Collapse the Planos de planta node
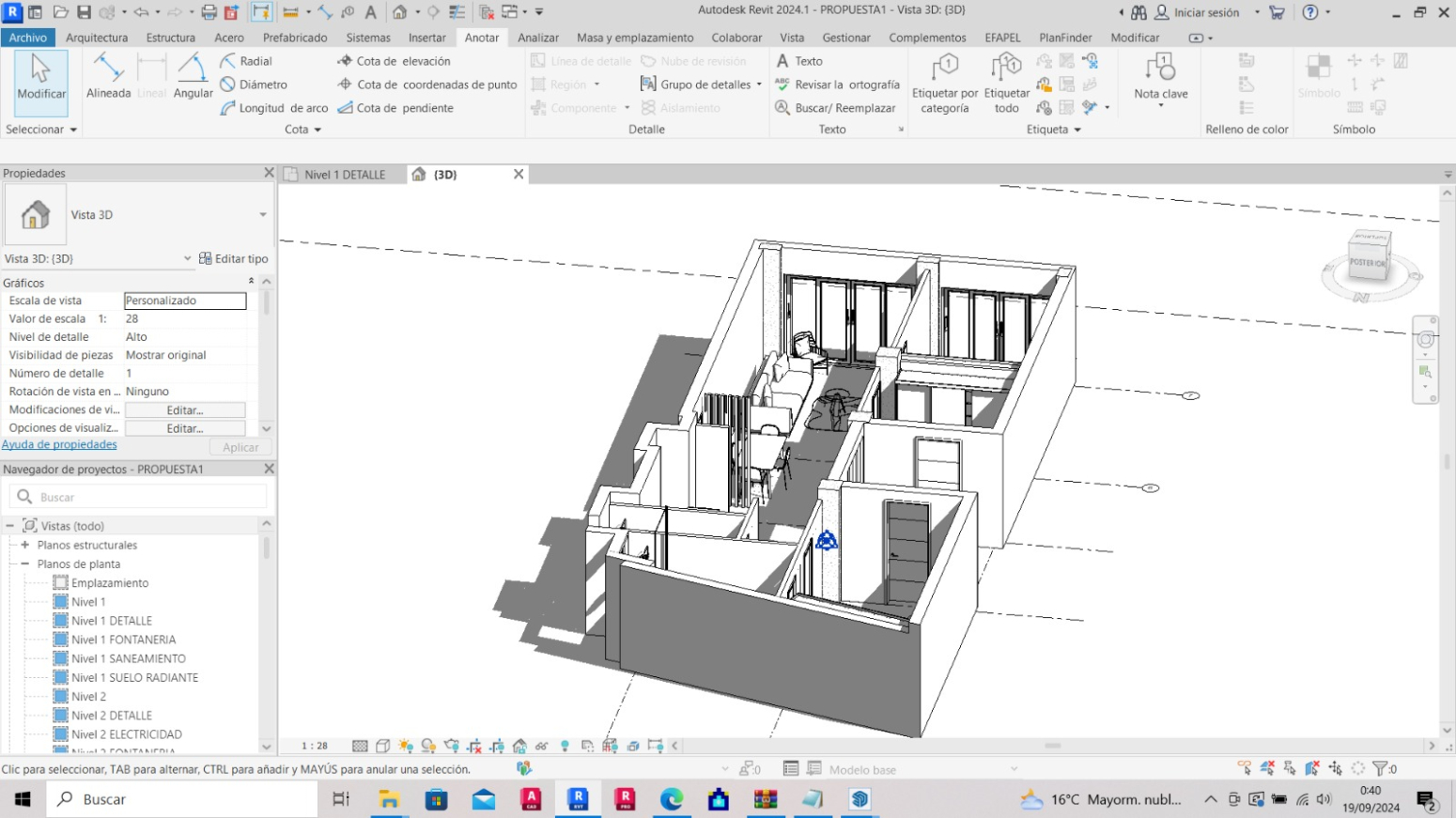 tap(25, 563)
